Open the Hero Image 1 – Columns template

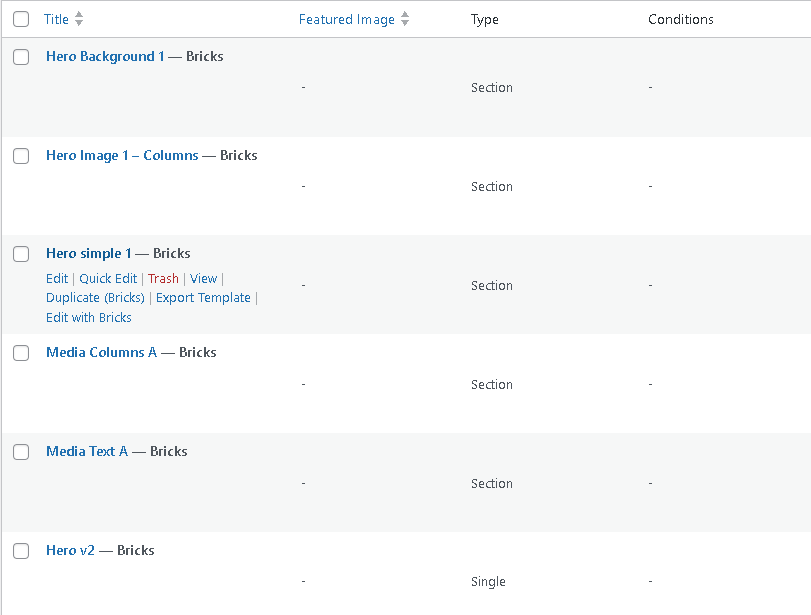(122, 155)
